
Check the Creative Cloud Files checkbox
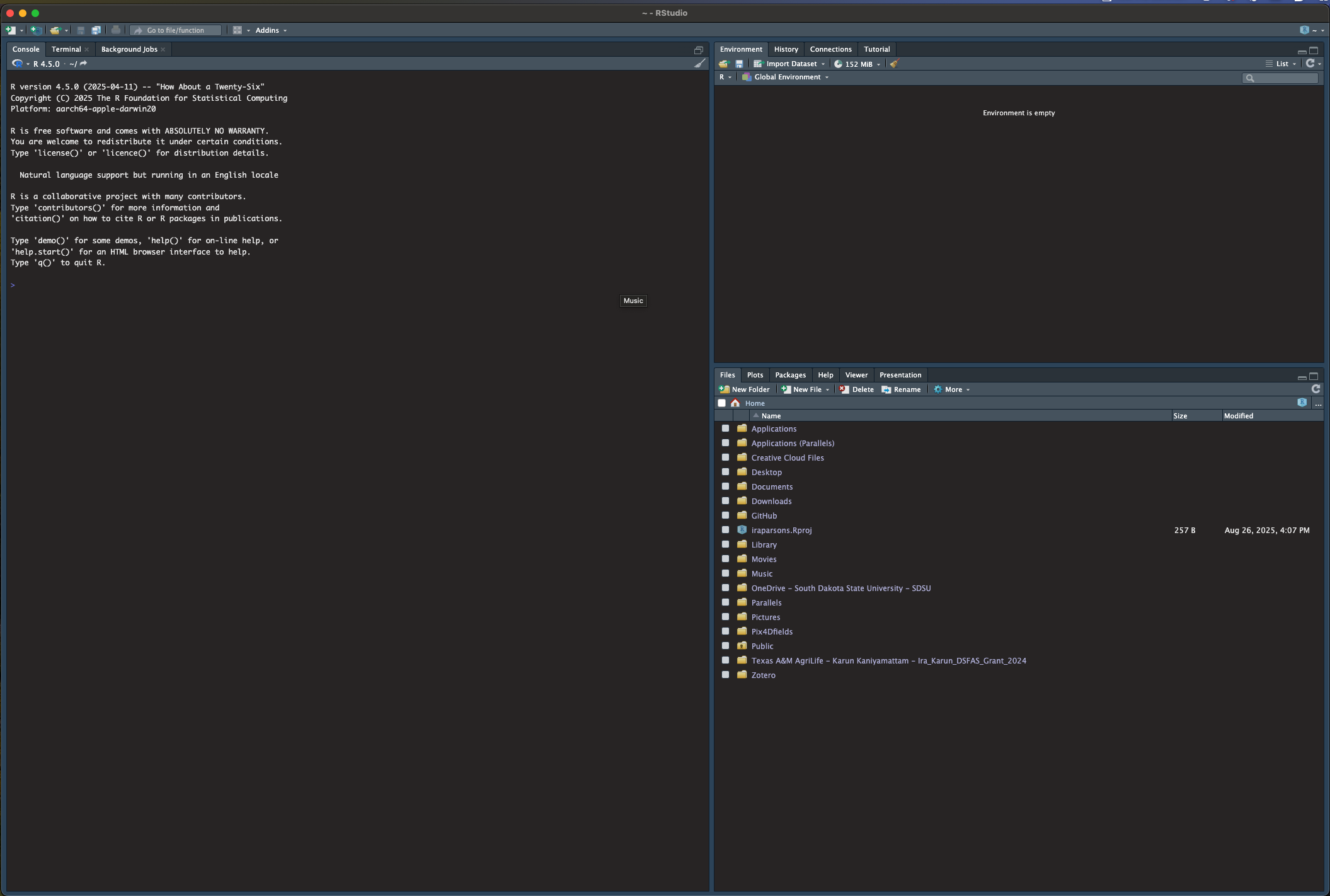point(725,457)
